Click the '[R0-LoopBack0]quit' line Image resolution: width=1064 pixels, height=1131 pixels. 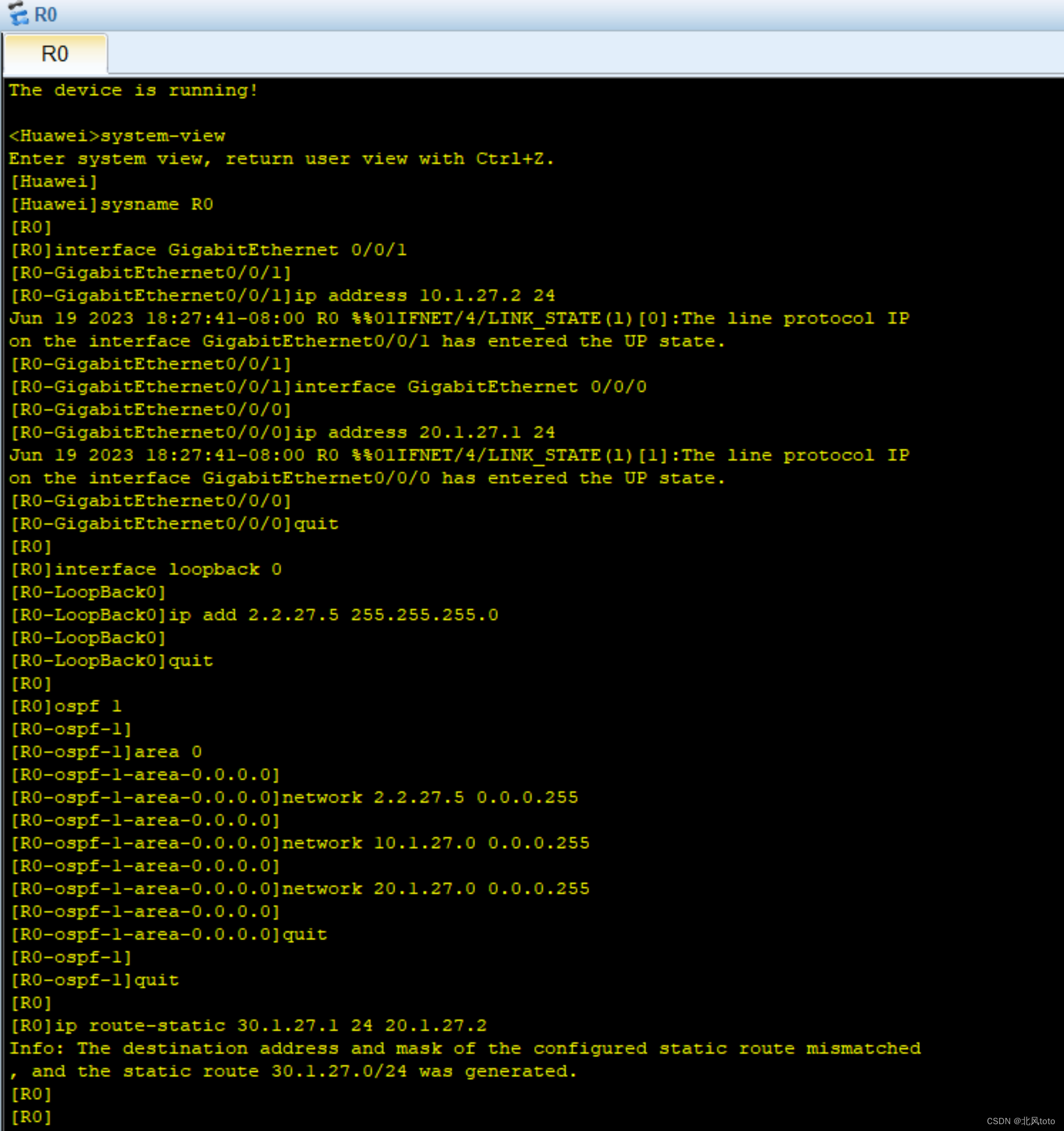click(111, 660)
